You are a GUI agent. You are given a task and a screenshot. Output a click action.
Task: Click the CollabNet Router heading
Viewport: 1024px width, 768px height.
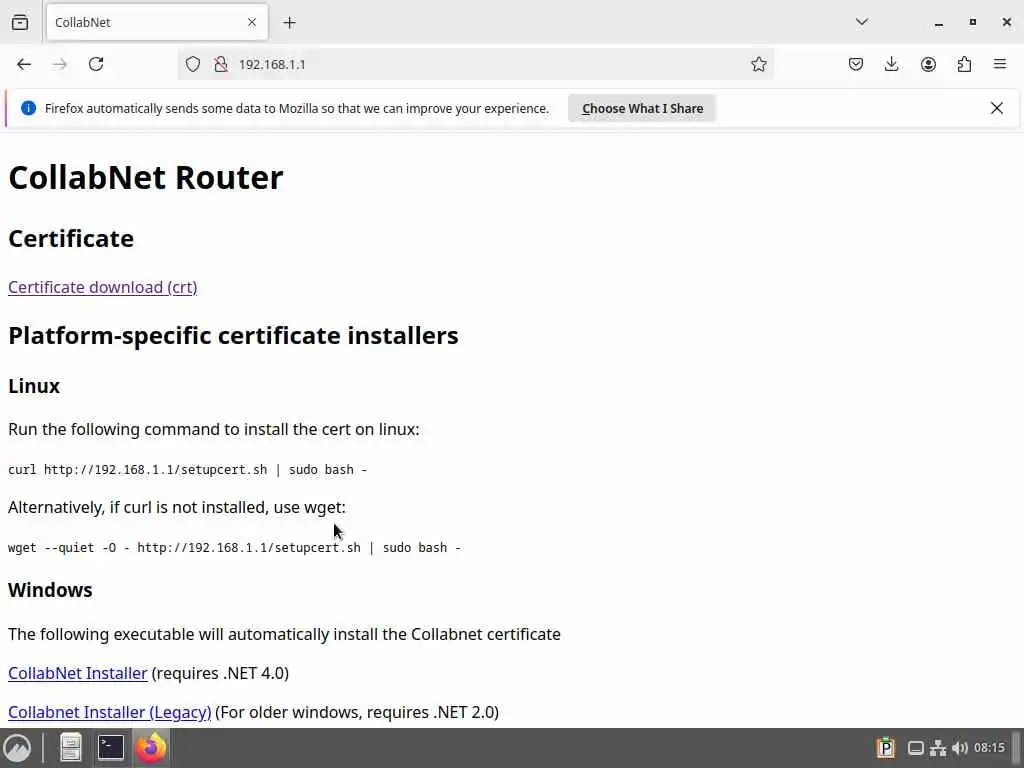pyautogui.click(x=146, y=178)
